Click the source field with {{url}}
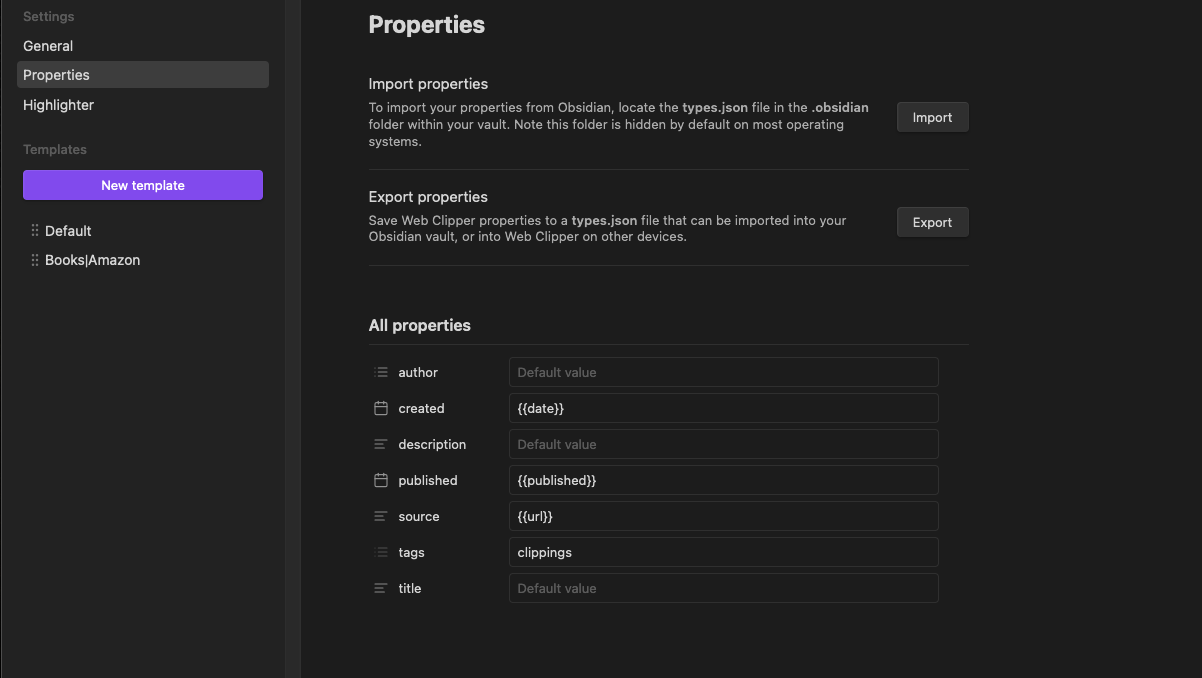Screen dimensions: 1202x678 click(723, 516)
